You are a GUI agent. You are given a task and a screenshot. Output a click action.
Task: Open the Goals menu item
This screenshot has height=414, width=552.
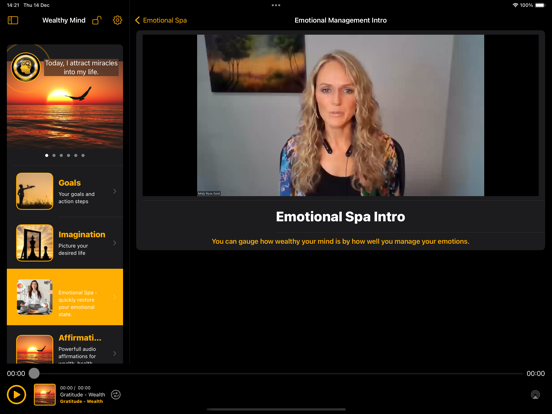tap(65, 191)
